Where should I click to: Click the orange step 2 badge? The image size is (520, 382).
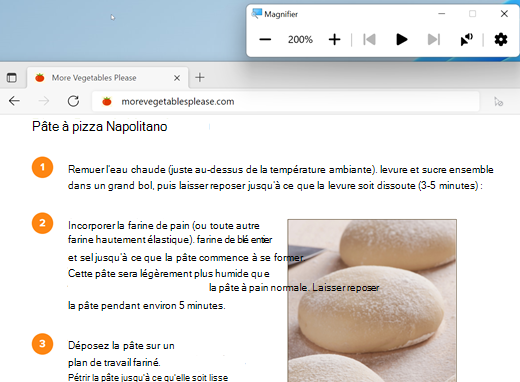coord(42,223)
